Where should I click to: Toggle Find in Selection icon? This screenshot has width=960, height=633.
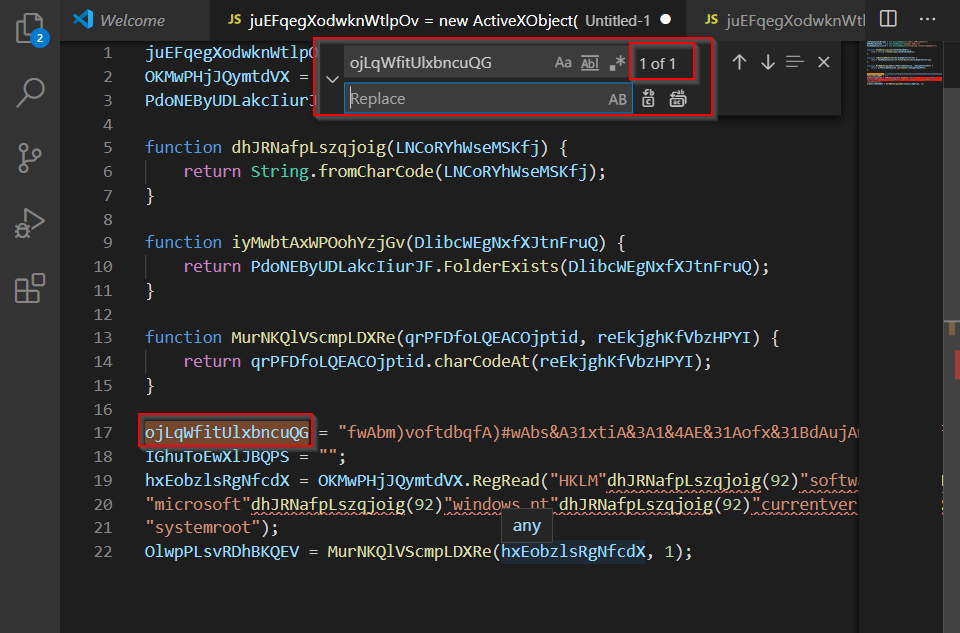tap(795, 62)
